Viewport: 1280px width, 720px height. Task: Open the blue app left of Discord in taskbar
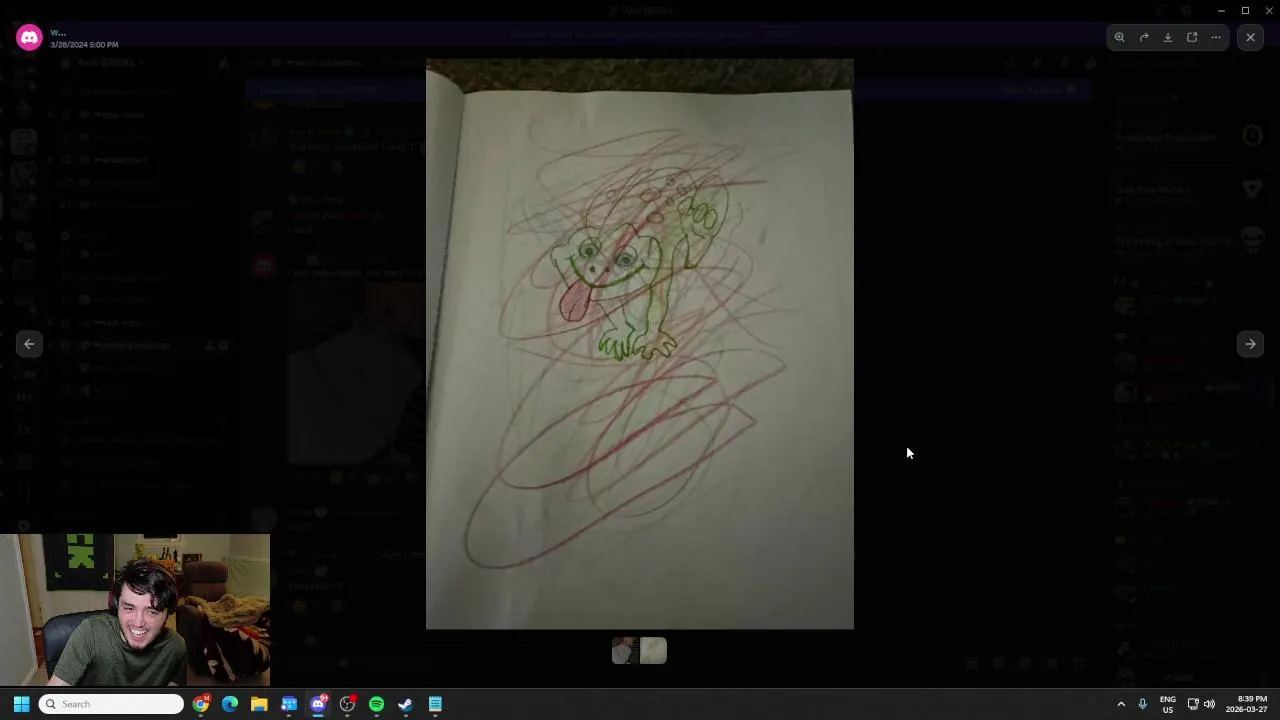(x=289, y=704)
